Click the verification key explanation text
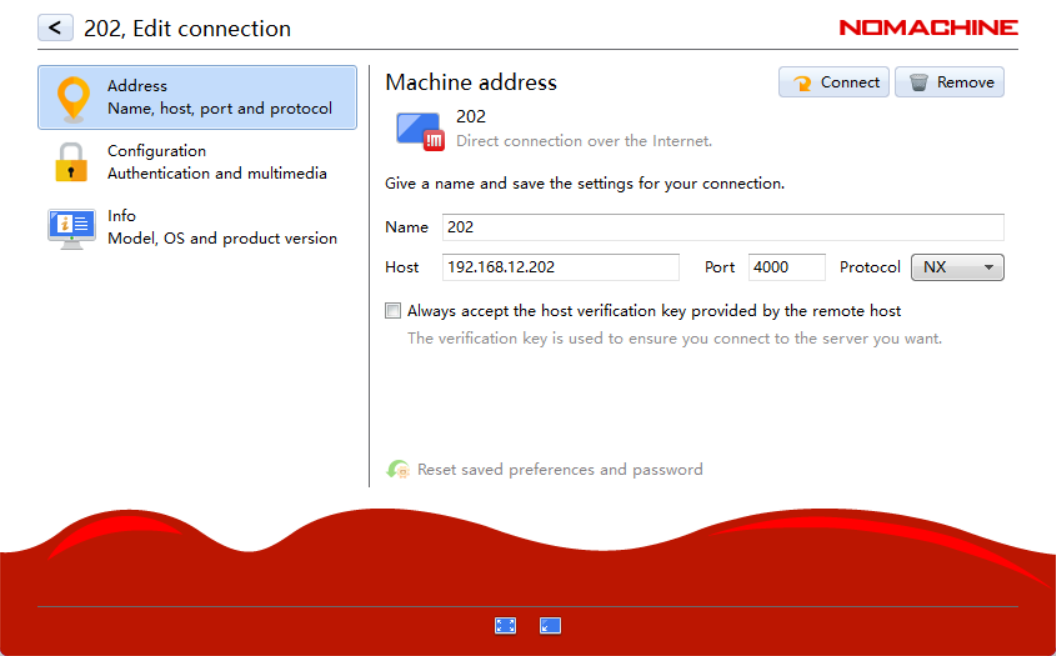The image size is (1056, 656). pyautogui.click(x=675, y=338)
